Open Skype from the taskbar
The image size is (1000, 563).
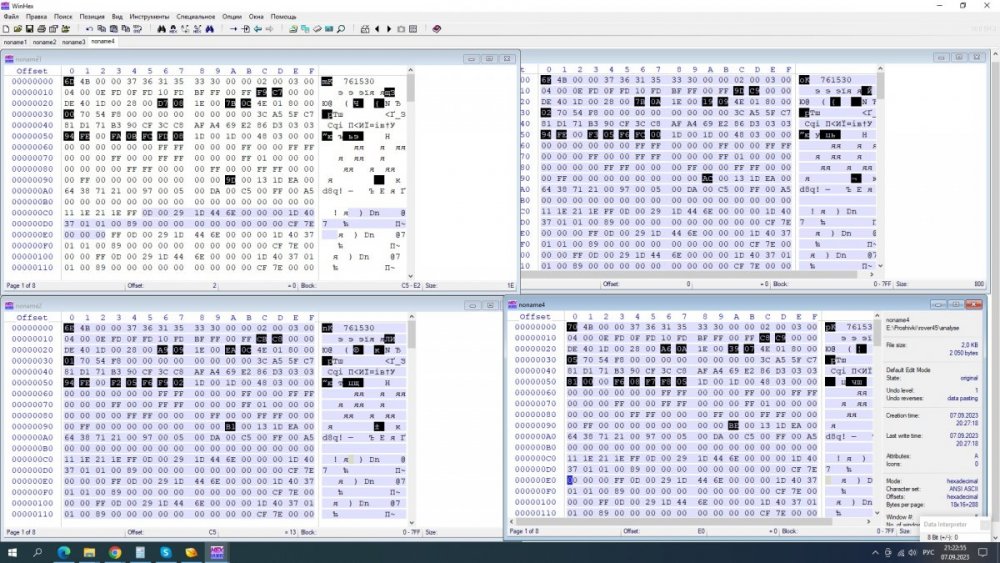(166, 552)
